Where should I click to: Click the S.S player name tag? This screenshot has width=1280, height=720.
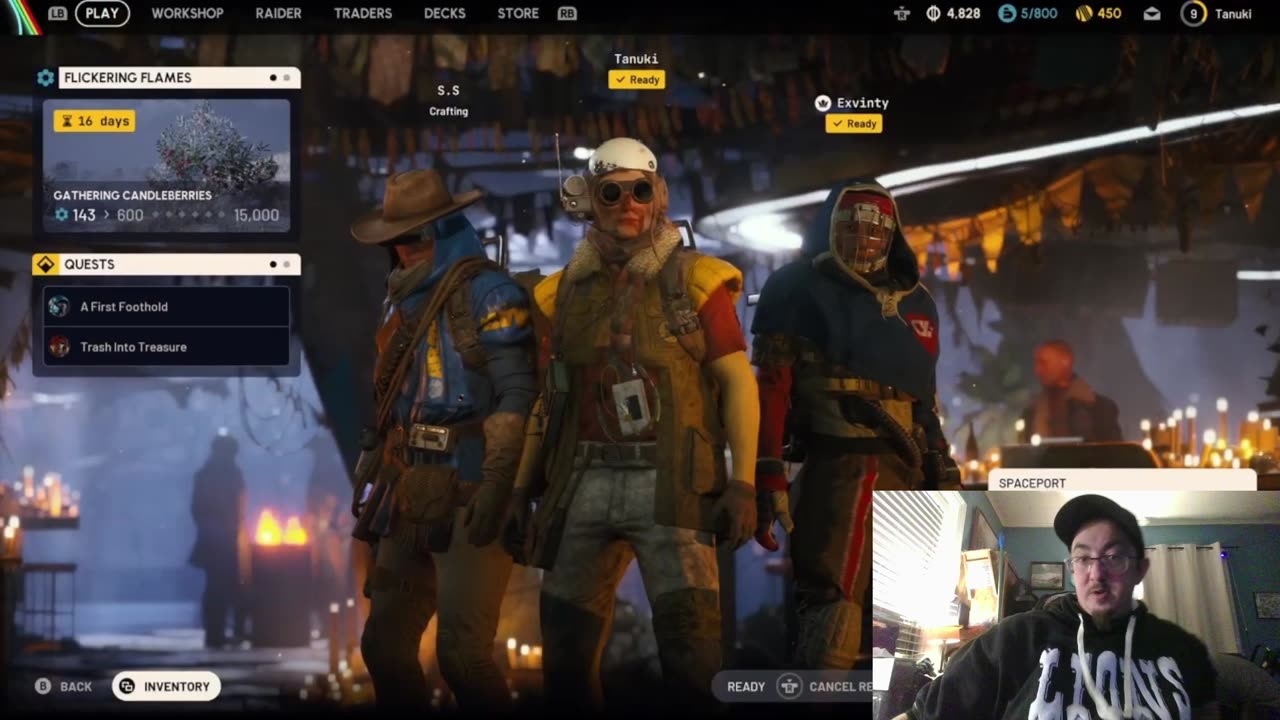pos(448,91)
